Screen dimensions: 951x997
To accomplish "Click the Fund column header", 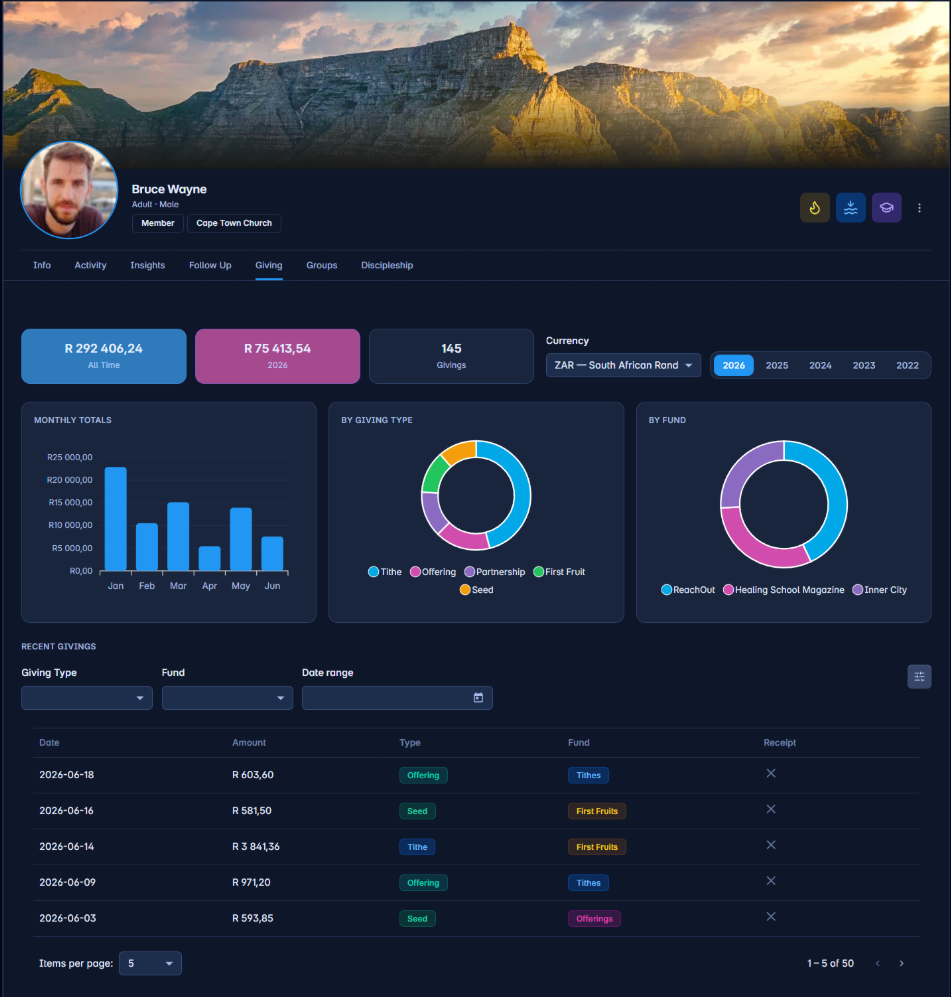I will tap(579, 743).
